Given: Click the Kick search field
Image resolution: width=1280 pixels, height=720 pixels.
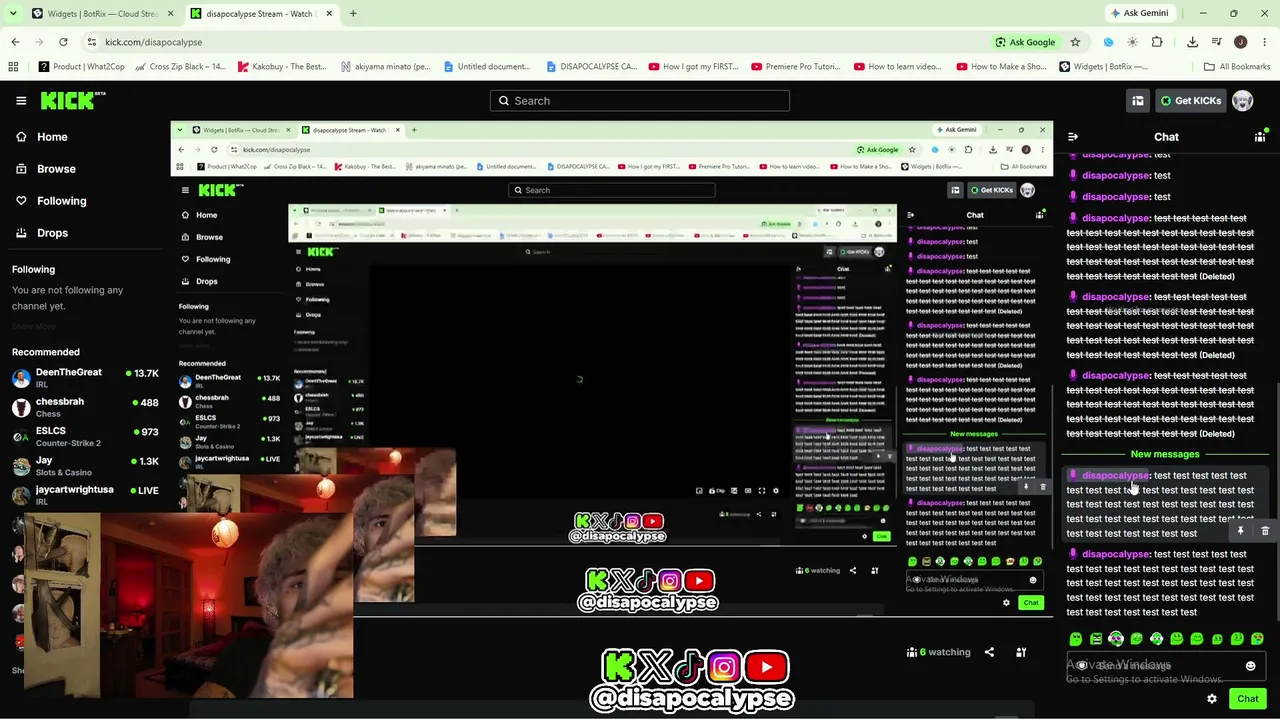Looking at the screenshot, I should [640, 101].
